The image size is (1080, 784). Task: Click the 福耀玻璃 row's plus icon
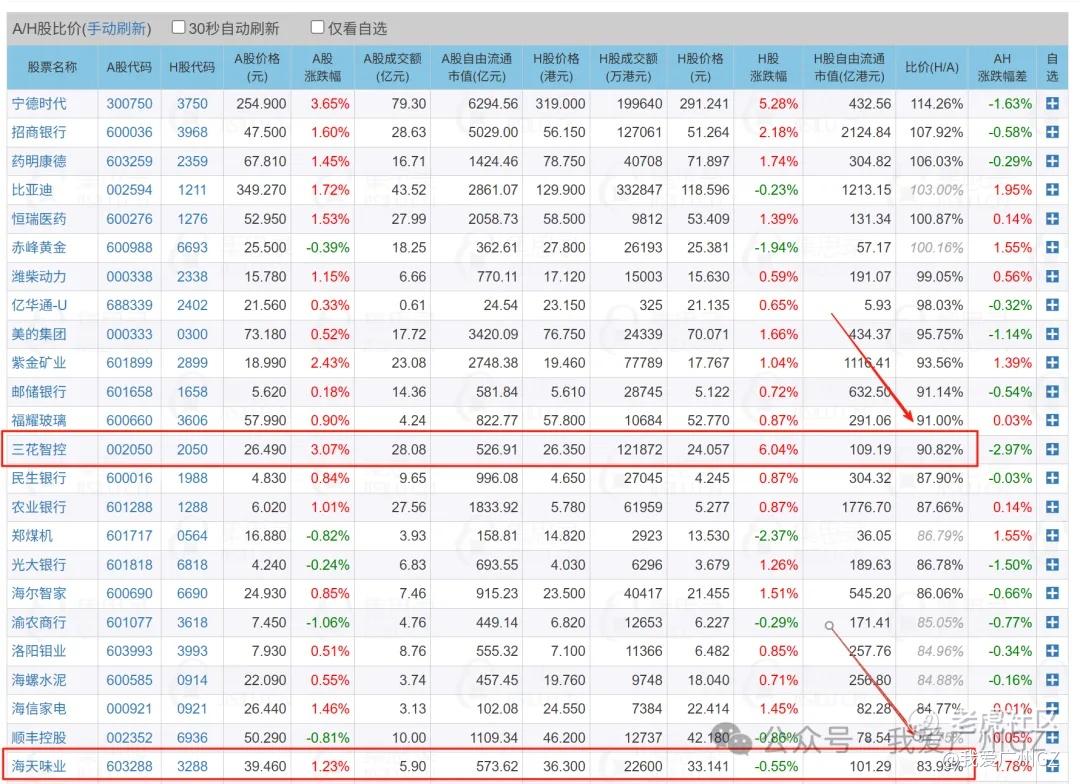coord(1052,420)
